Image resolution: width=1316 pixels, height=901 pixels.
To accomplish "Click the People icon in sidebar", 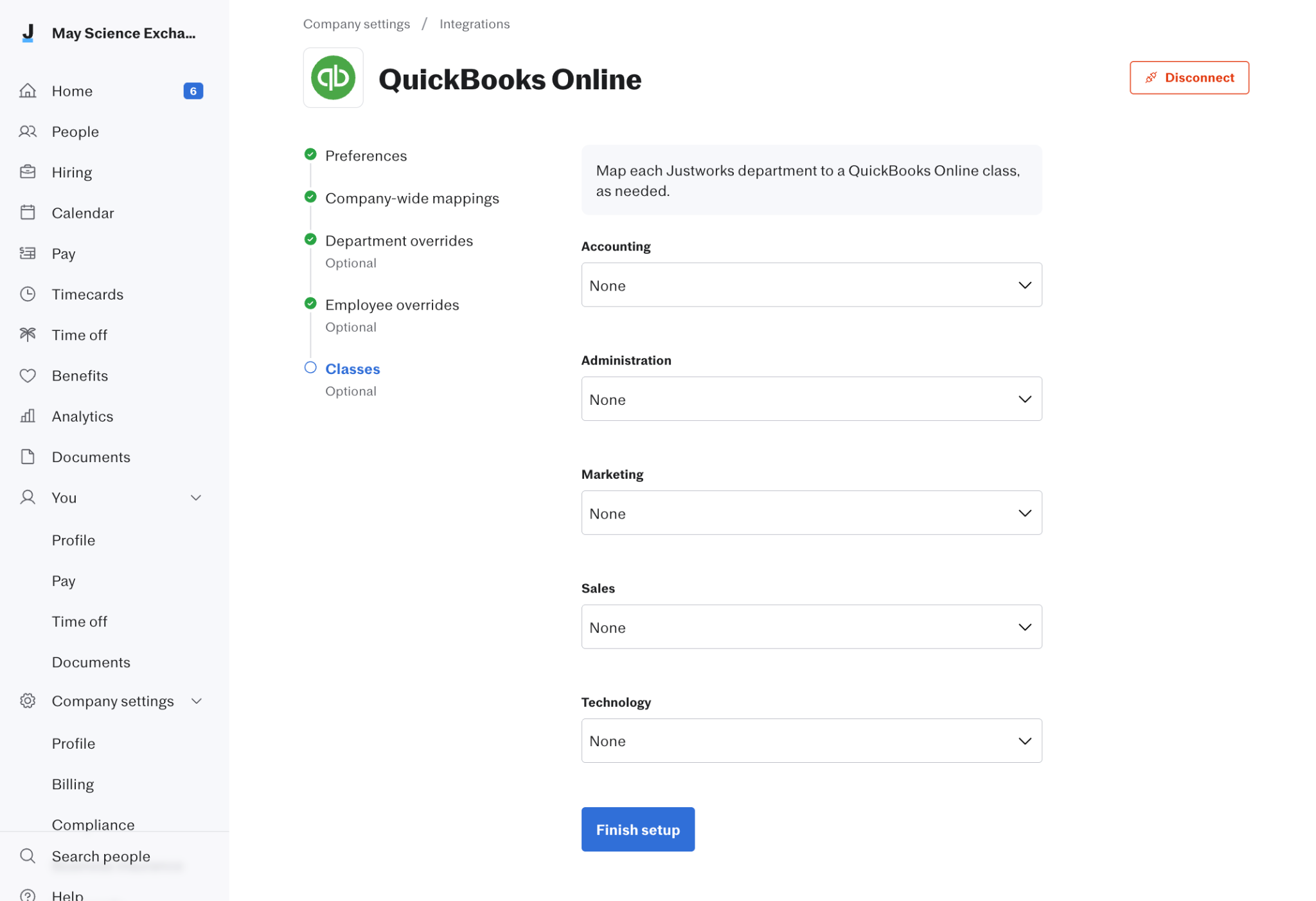I will point(28,132).
